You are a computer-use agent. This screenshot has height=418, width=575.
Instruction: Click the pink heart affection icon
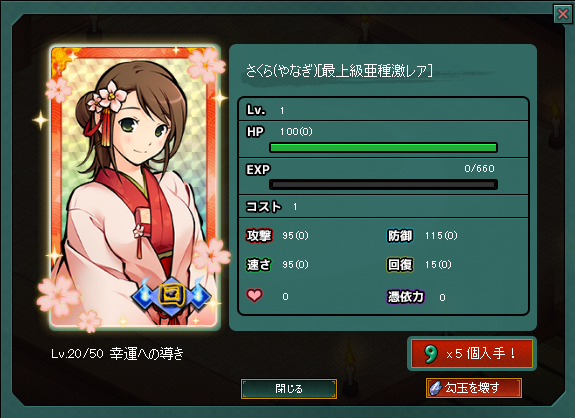pyautogui.click(x=254, y=295)
